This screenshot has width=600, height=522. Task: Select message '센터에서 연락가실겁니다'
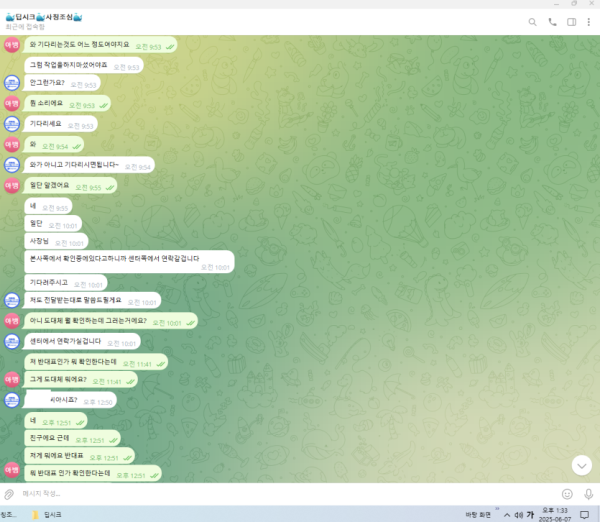[x=82, y=341]
